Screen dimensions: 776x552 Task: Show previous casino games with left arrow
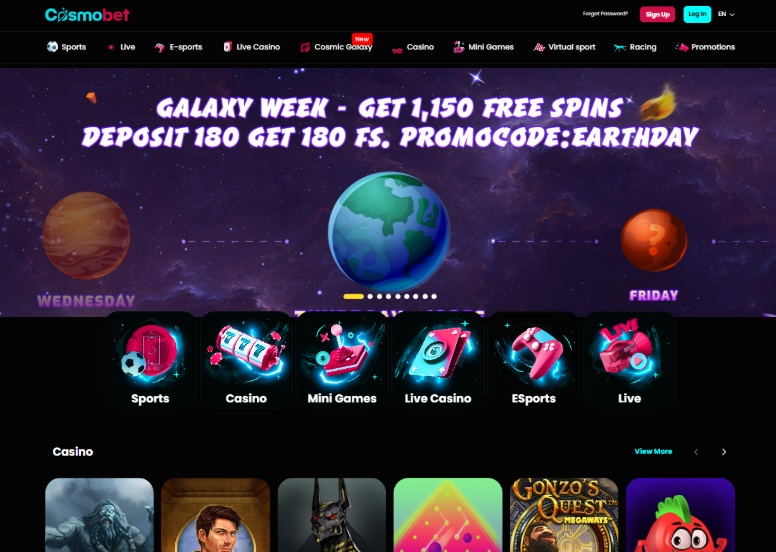(x=696, y=452)
